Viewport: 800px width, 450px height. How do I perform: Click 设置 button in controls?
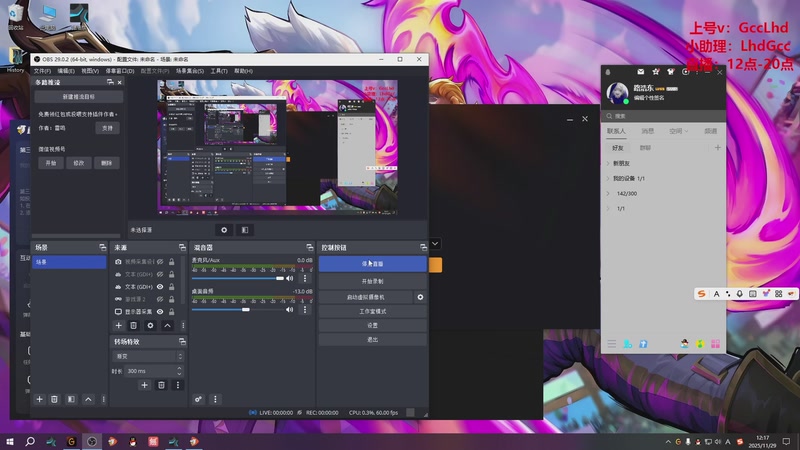tap(372, 325)
